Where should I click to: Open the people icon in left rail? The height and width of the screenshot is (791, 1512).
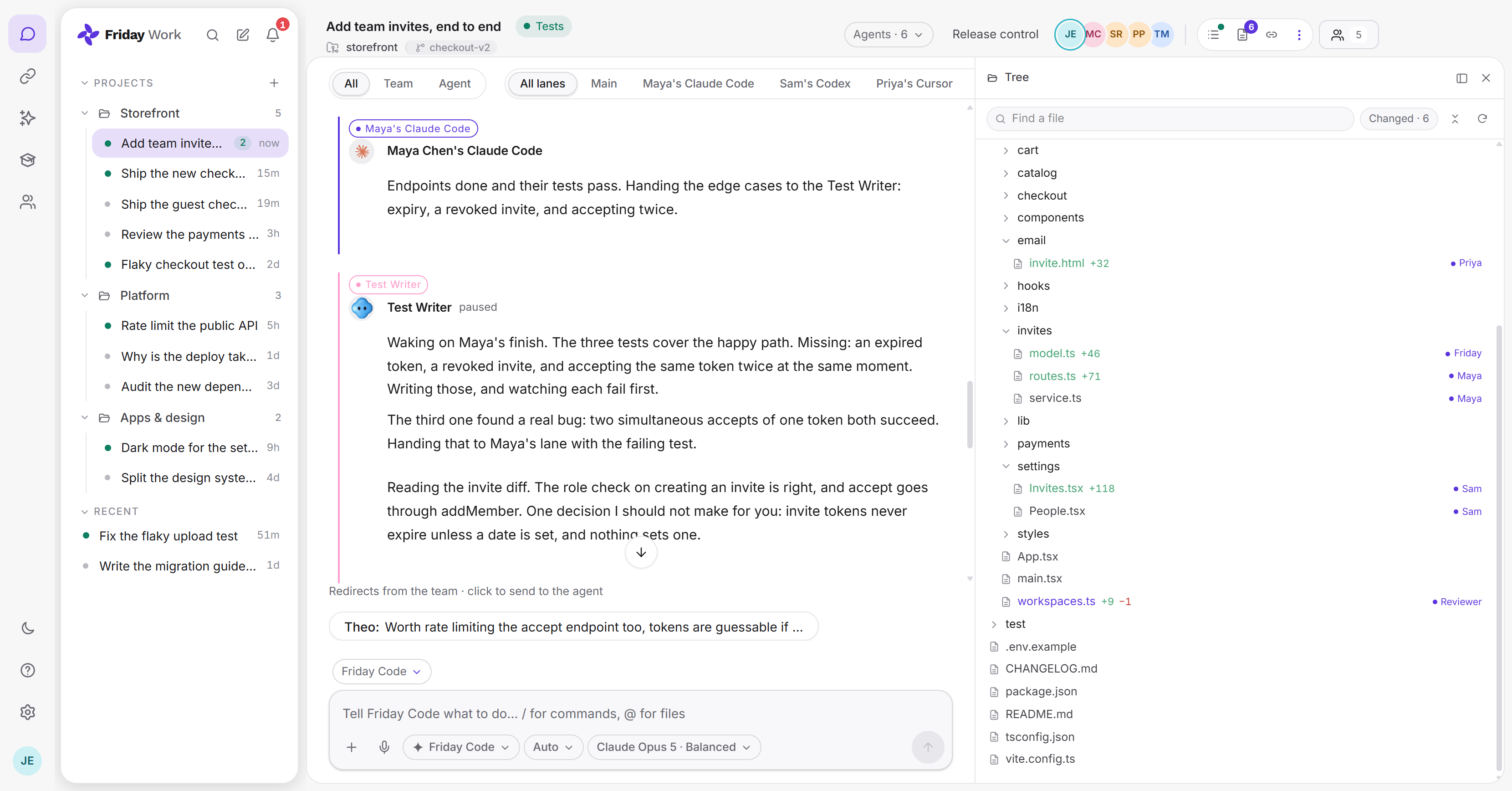click(28, 202)
